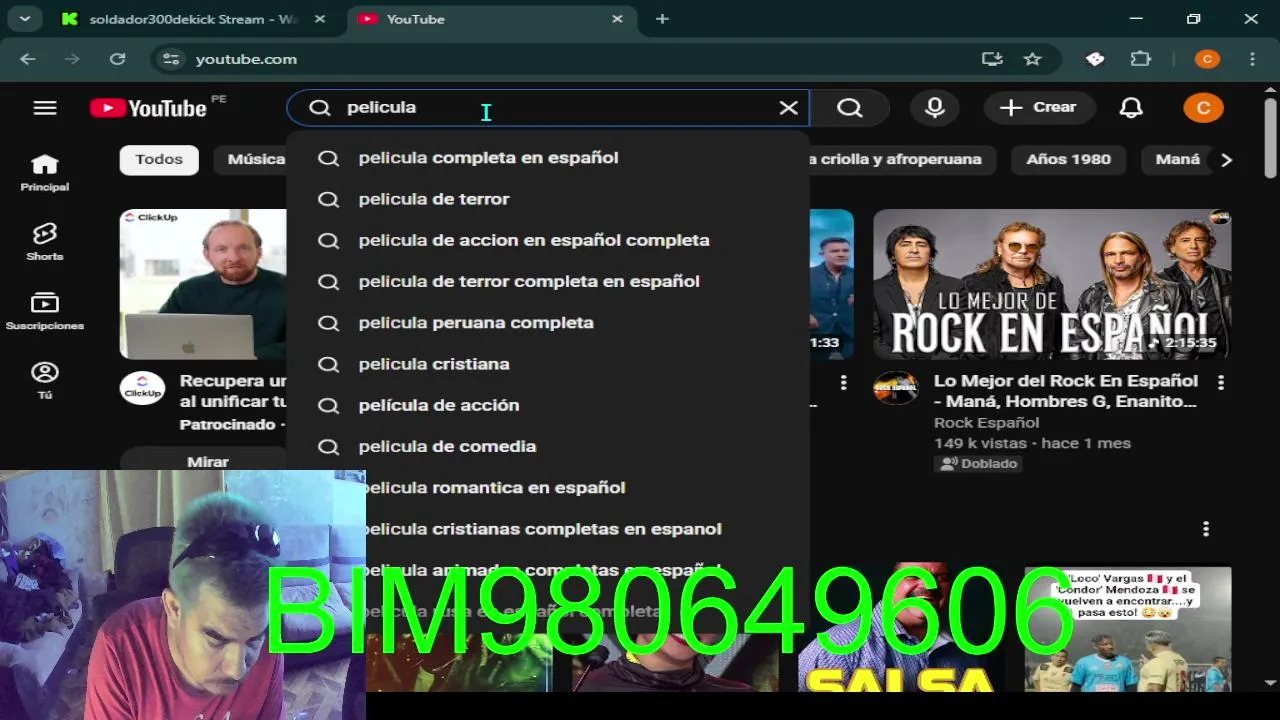Clear the search text with the X

pos(788,108)
